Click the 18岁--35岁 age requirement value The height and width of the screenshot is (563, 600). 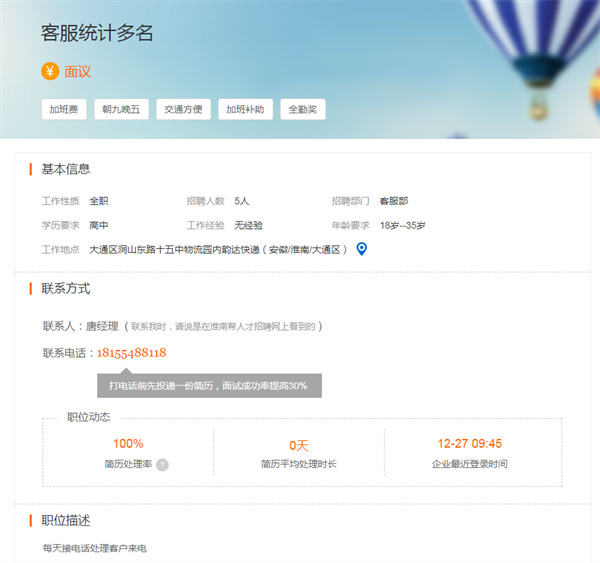point(402,225)
